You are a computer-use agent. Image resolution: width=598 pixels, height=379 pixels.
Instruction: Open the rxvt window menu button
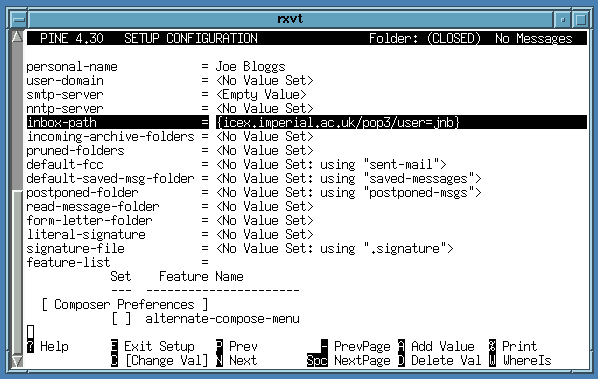point(18,19)
